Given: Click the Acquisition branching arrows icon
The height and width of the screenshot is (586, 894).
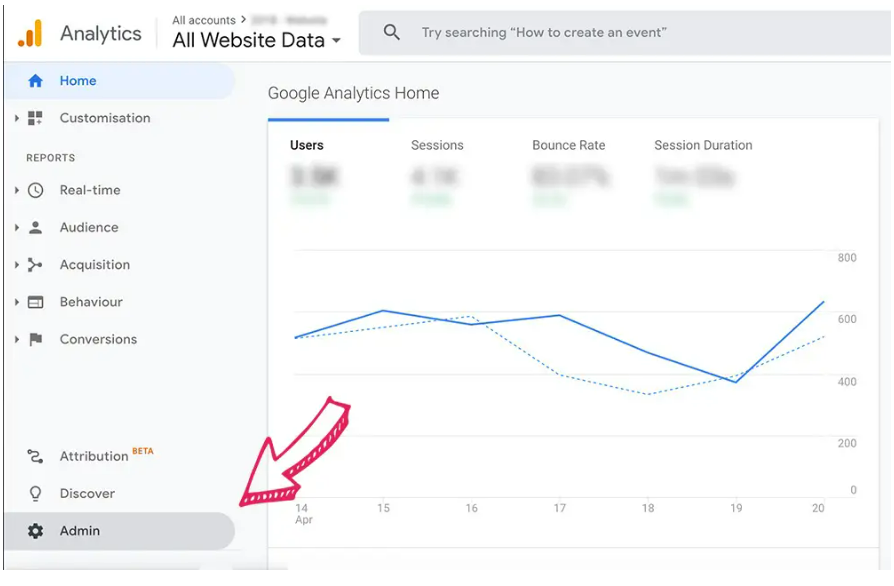Looking at the screenshot, I should pyautogui.click(x=36, y=265).
